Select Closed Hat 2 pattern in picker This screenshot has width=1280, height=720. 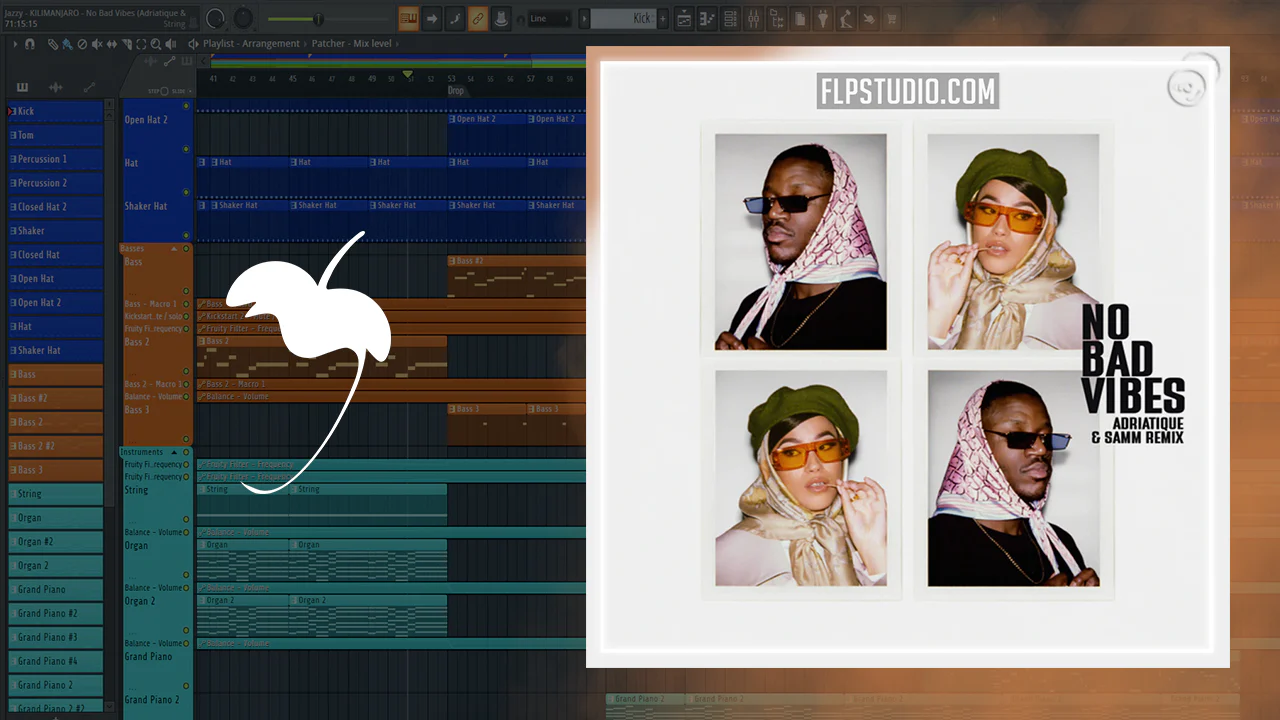pos(55,207)
